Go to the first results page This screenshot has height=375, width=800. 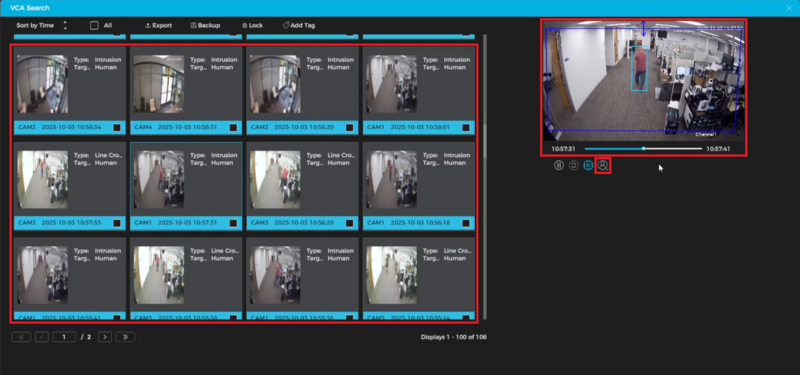click(21, 337)
